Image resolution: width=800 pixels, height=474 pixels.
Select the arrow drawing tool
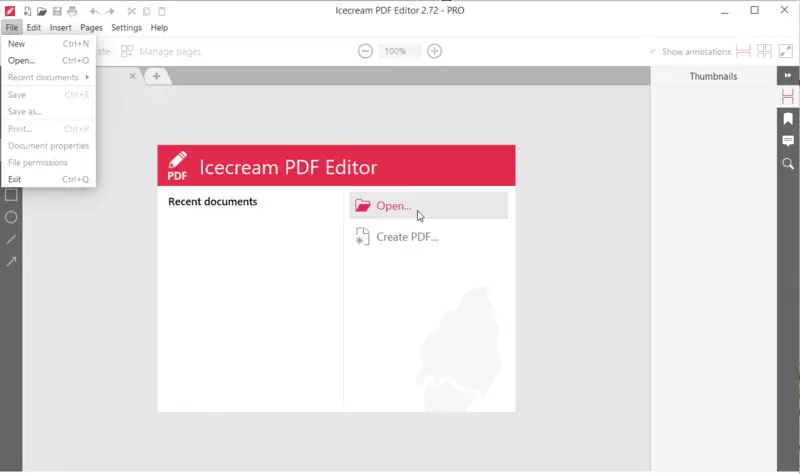pos(11,262)
